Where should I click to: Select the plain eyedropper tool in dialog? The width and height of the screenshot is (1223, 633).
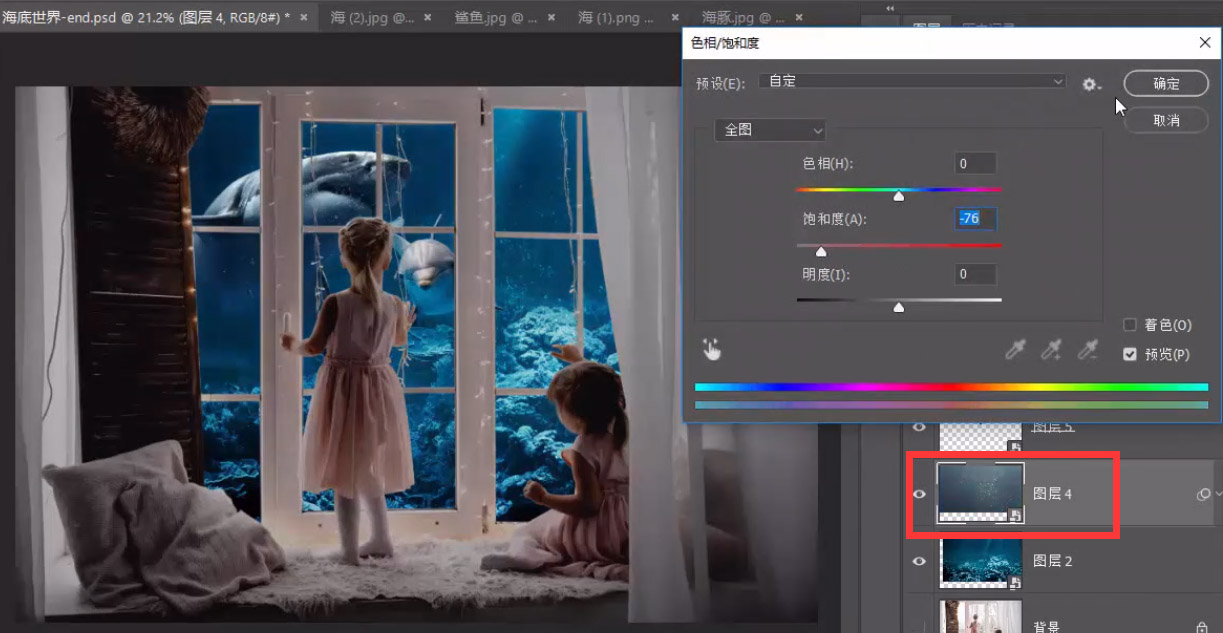[x=1015, y=349]
